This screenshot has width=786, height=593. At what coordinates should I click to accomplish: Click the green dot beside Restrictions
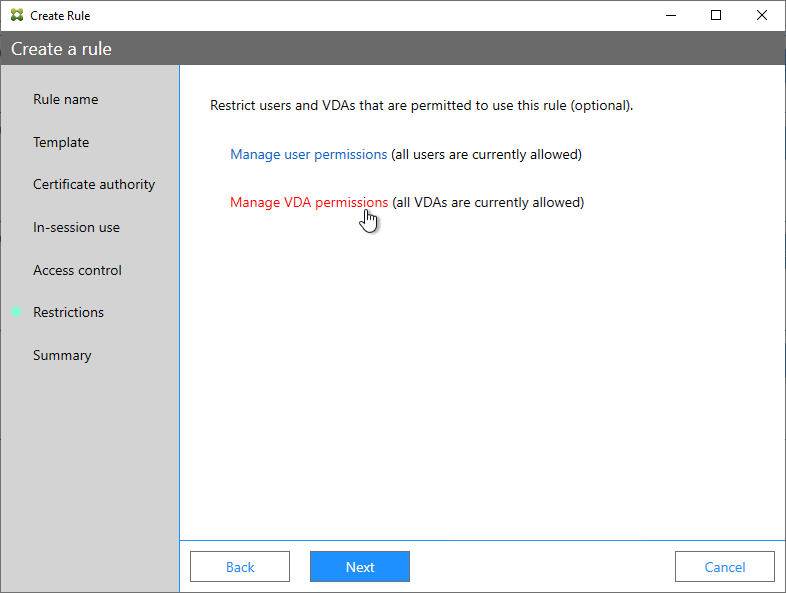tap(16, 312)
